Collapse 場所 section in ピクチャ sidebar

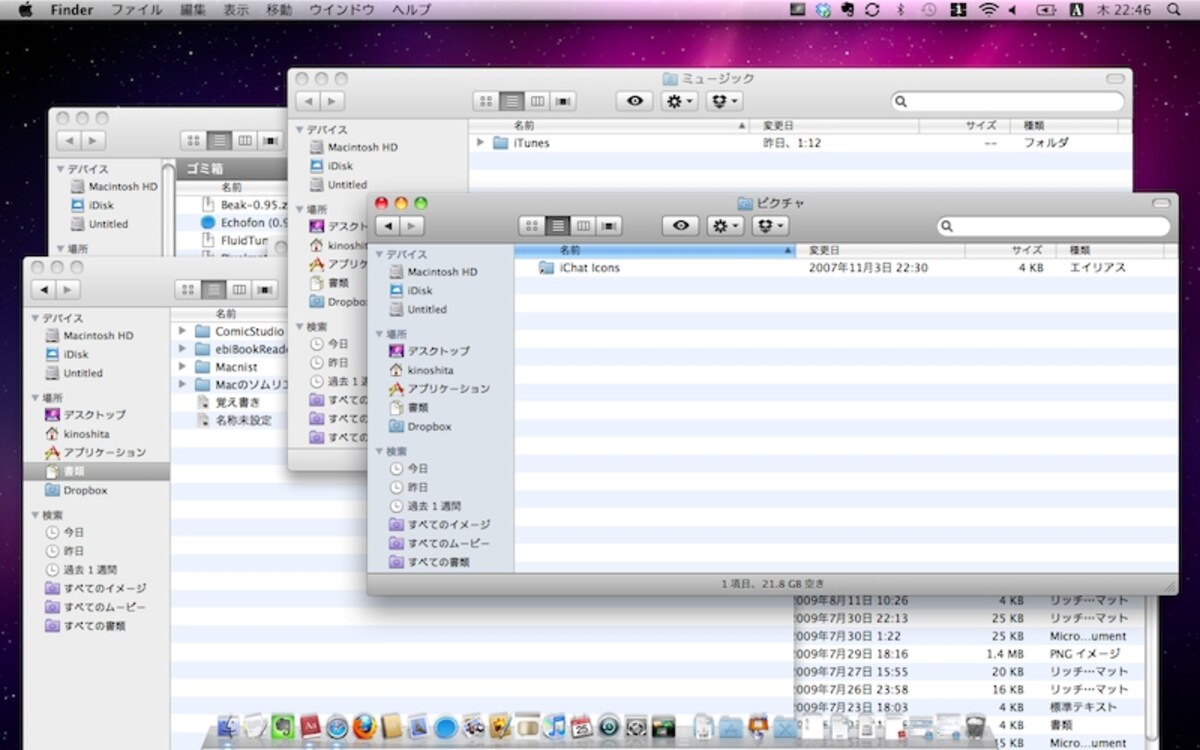point(379,334)
